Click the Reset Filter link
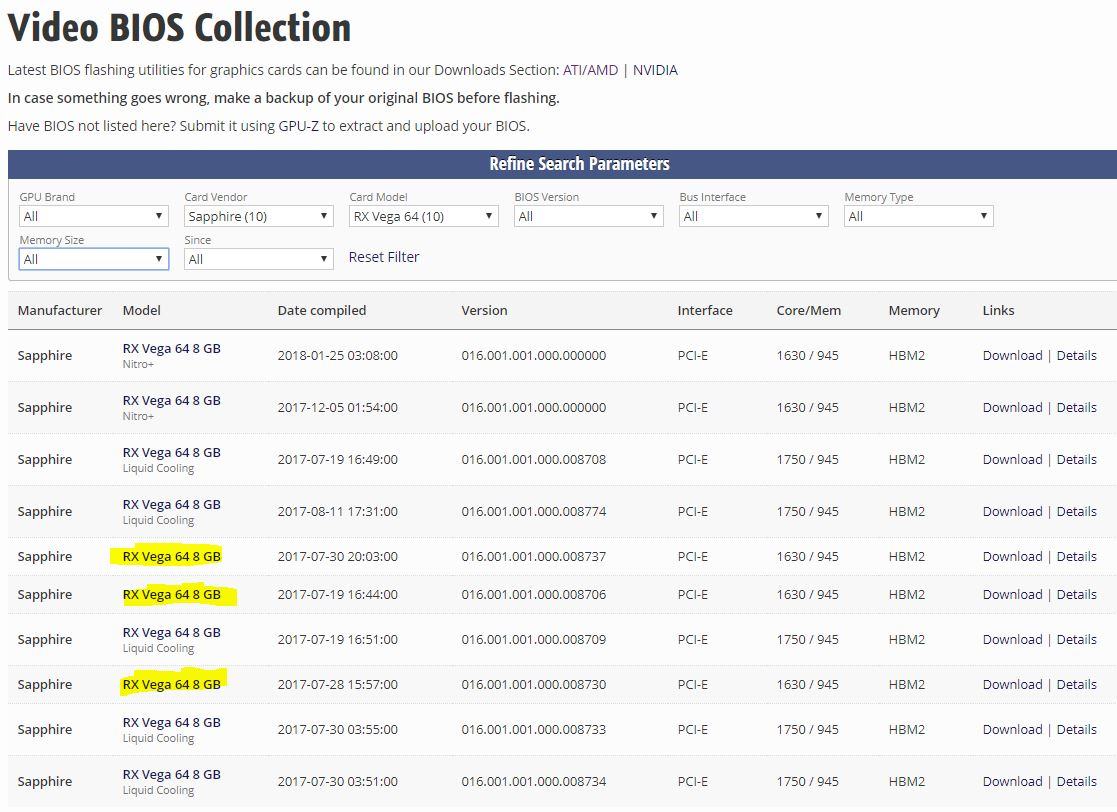 coord(384,257)
